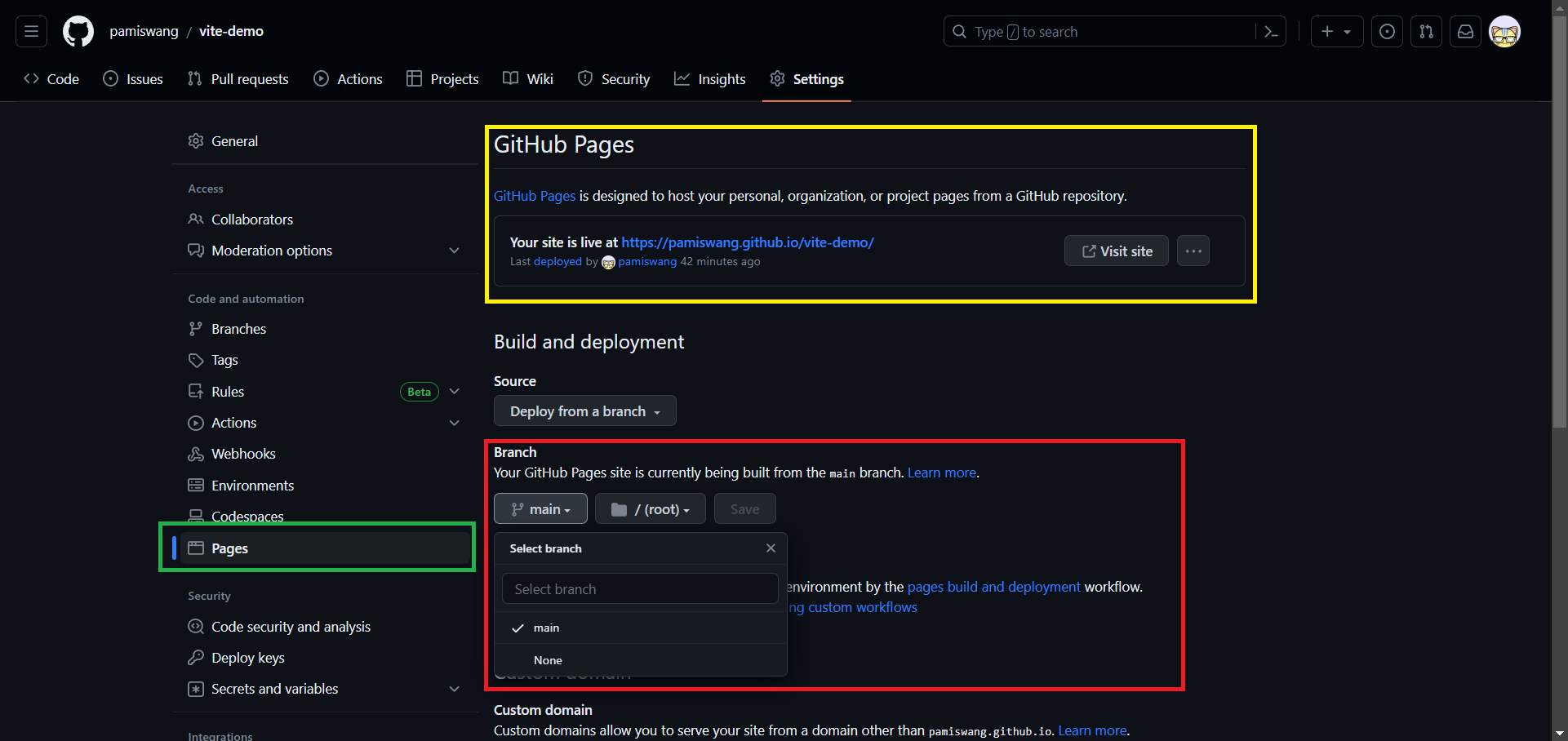The image size is (1568, 741).
Task: Open Code security and analysis
Action: tap(325, 627)
